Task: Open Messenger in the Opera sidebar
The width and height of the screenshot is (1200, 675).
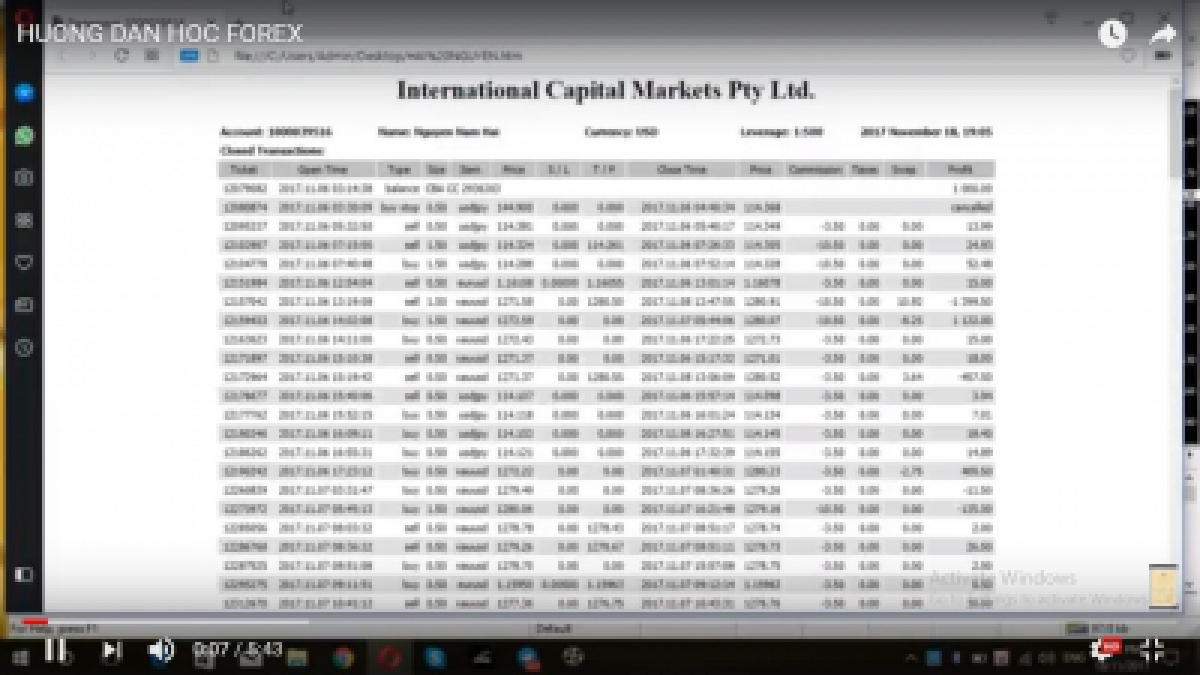Action: pos(24,92)
